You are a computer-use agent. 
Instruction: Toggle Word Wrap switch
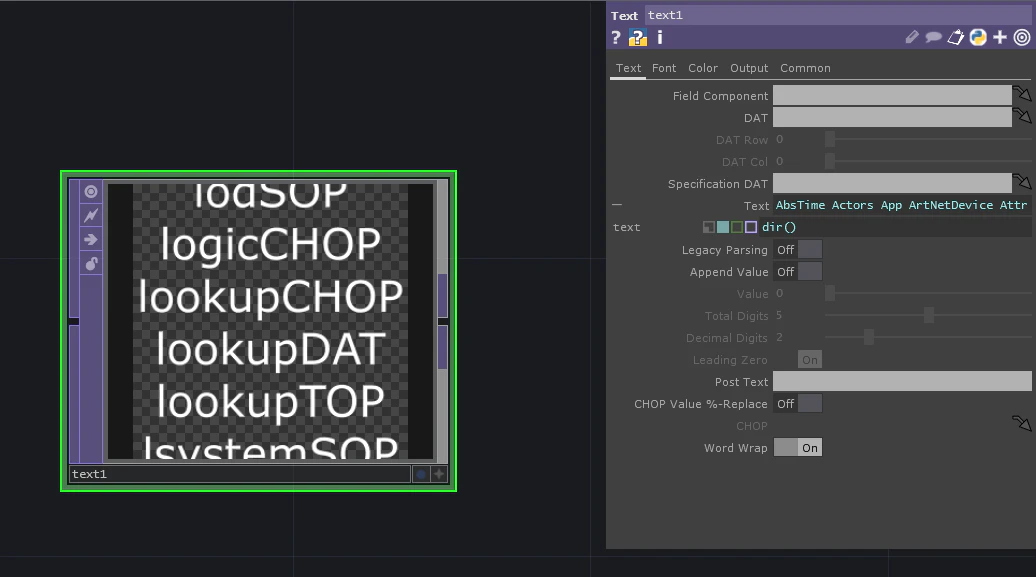(x=798, y=447)
